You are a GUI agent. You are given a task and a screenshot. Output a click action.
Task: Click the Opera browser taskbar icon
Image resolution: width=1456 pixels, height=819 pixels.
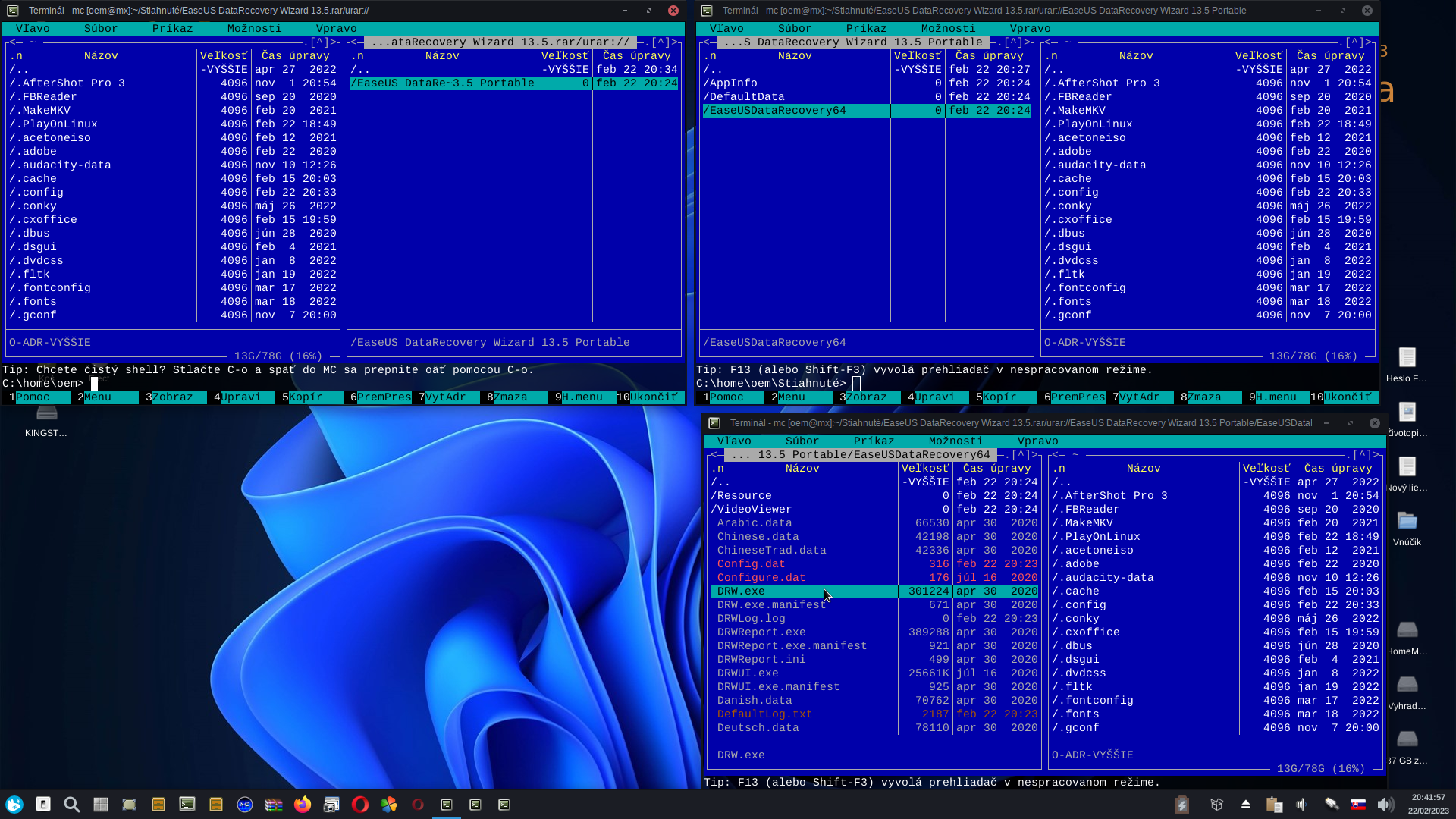360,805
